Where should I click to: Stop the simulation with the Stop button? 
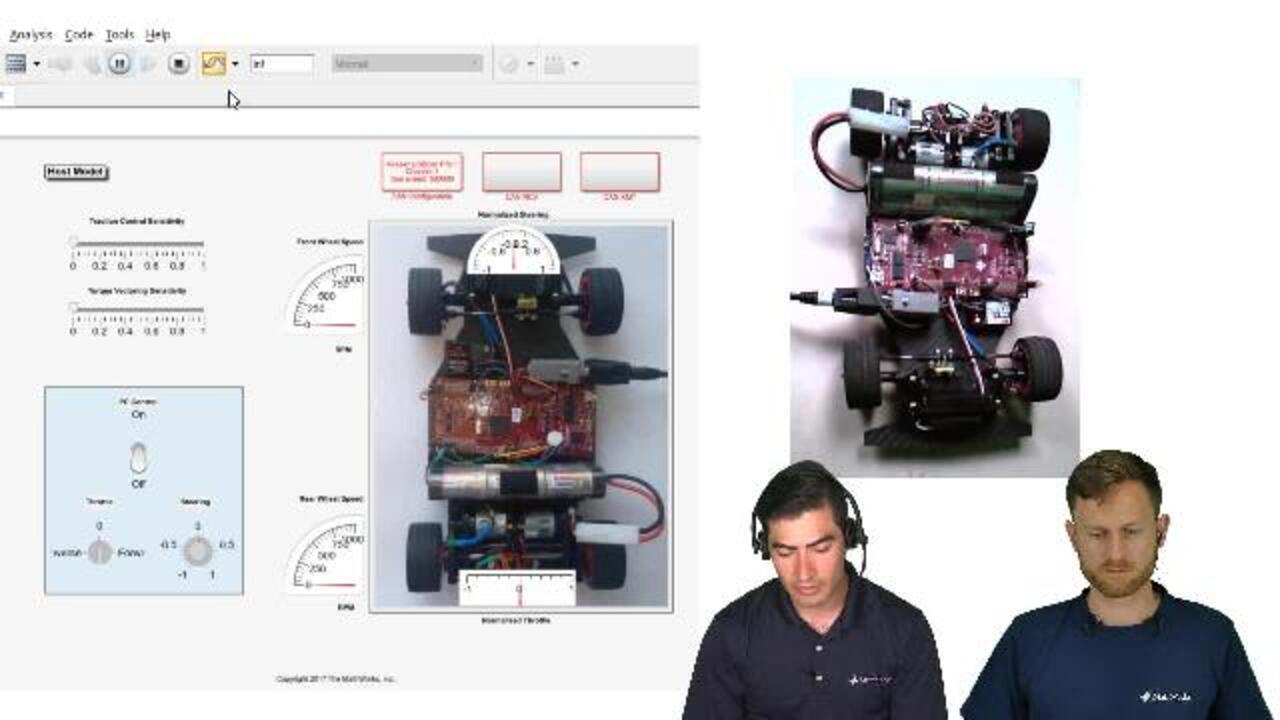tap(179, 64)
